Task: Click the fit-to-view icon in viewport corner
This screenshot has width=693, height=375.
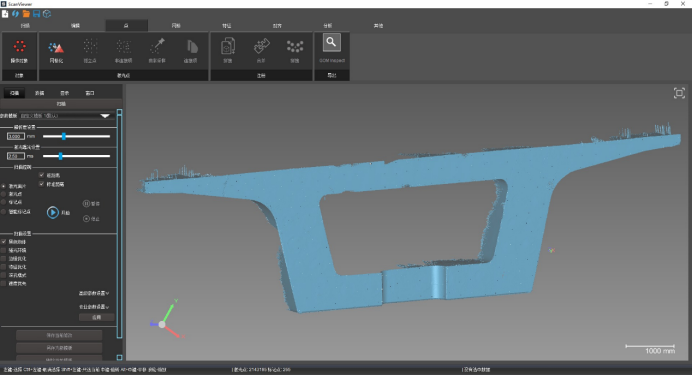Action: tap(679, 93)
